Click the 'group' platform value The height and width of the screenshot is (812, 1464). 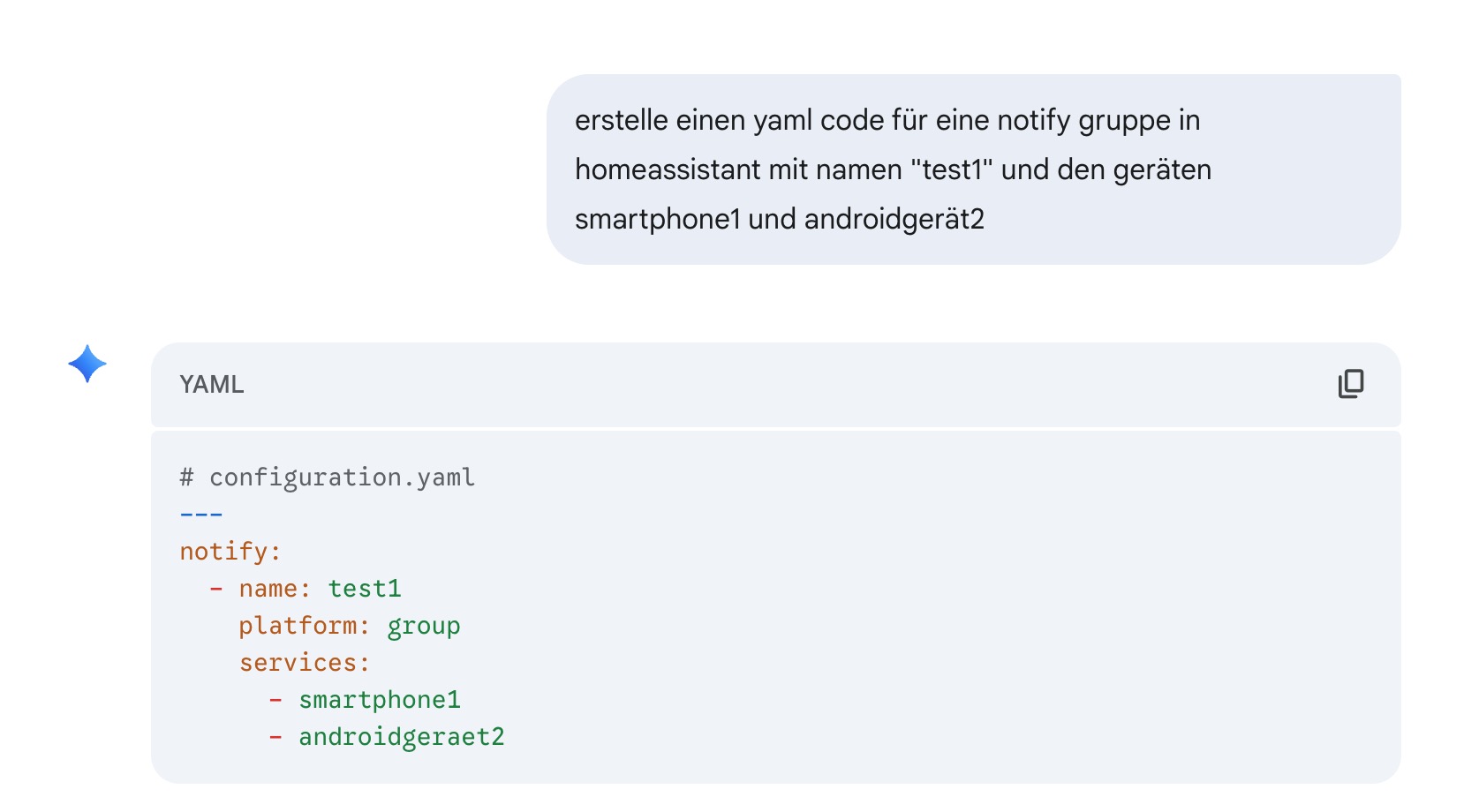point(424,626)
